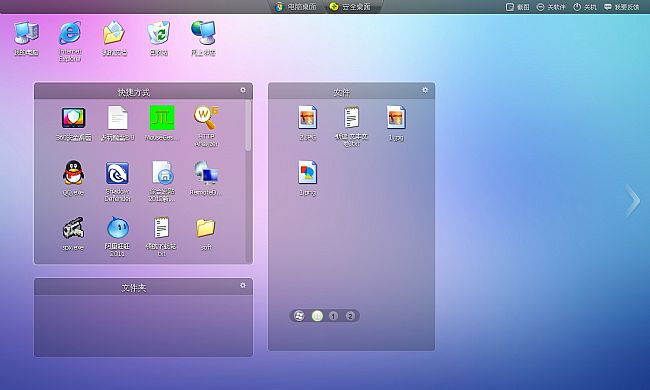Image resolution: width=650 pixels, height=390 pixels.
Task: Click the 关机 shutdown button
Action: [585, 7]
